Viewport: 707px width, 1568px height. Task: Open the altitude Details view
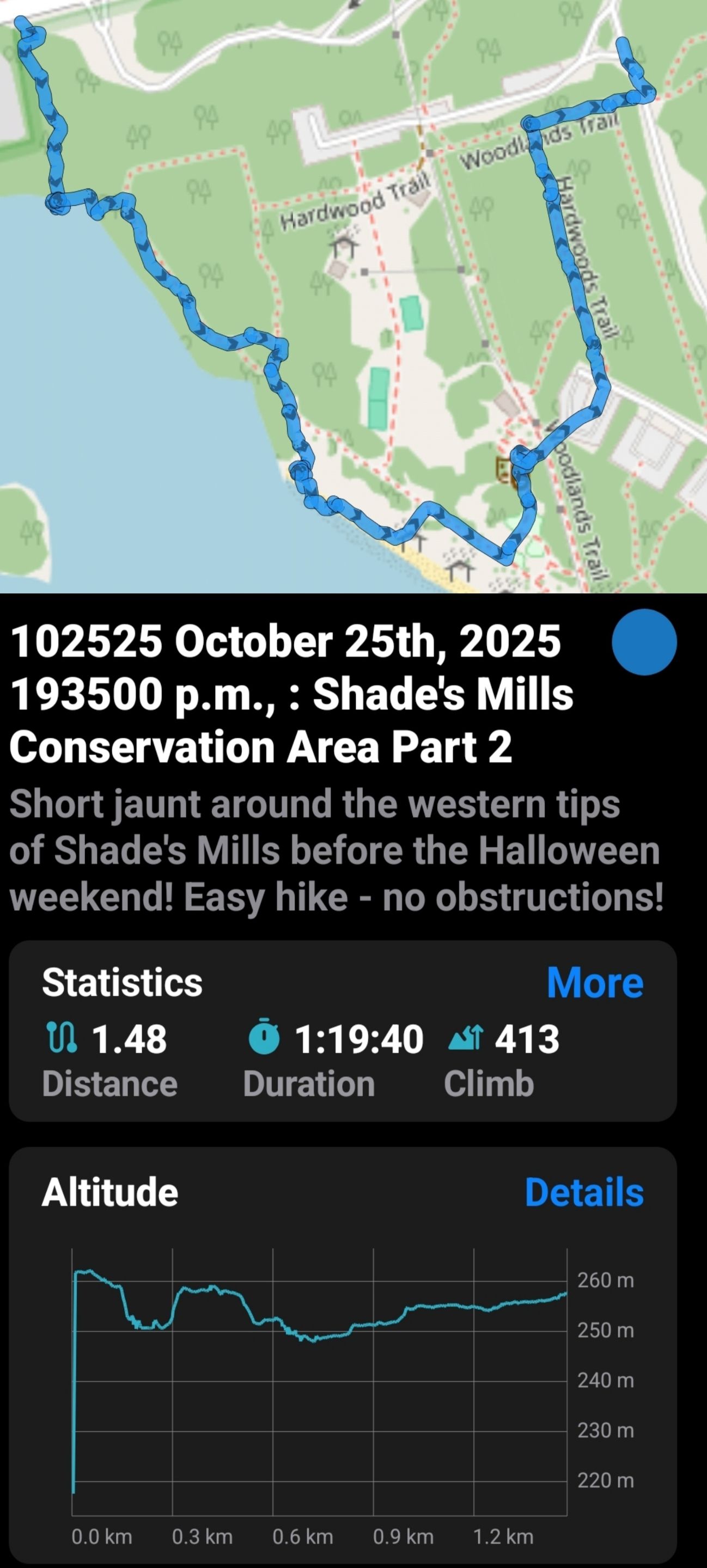583,1192
